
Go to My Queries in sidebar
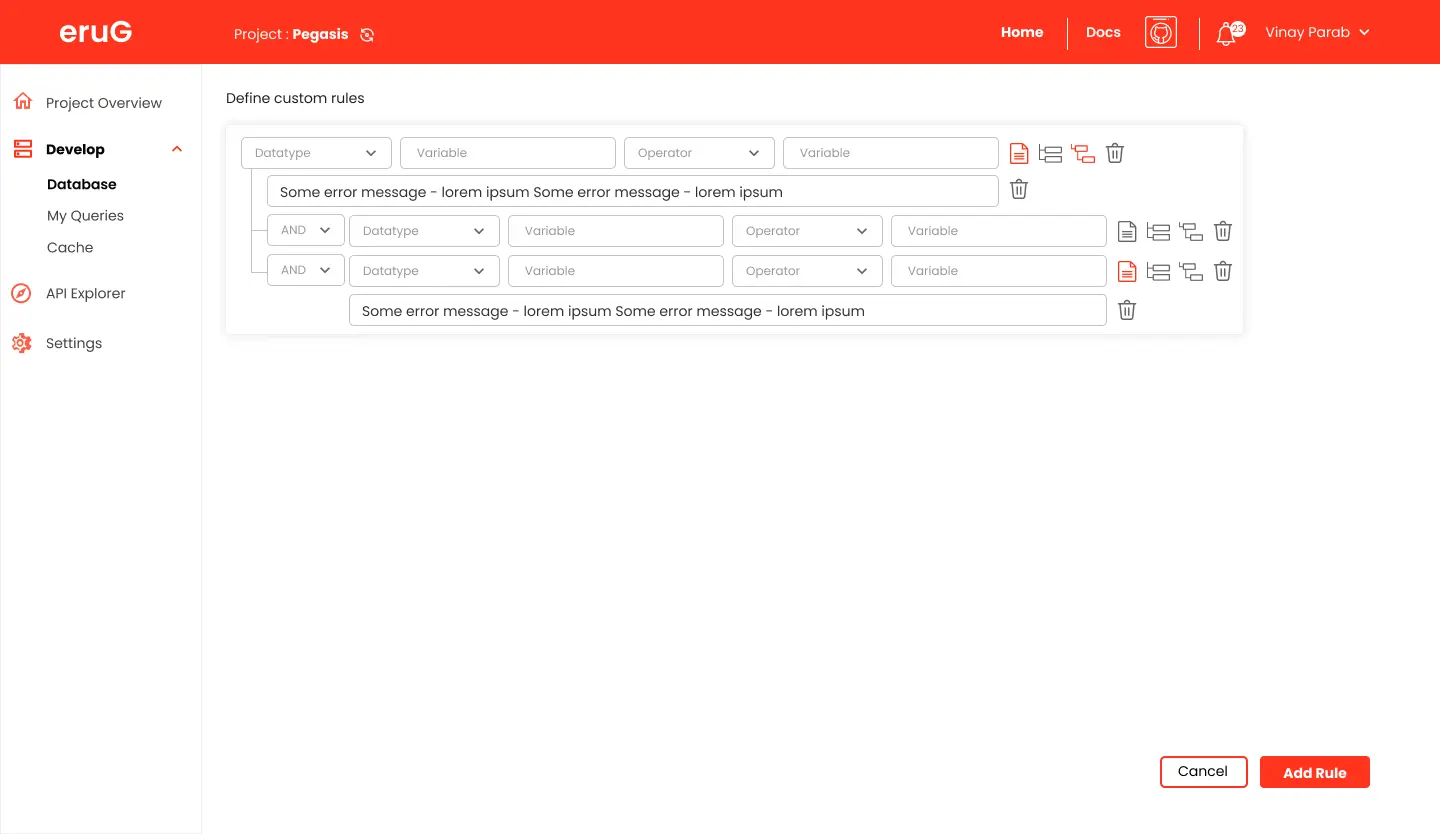(85, 216)
